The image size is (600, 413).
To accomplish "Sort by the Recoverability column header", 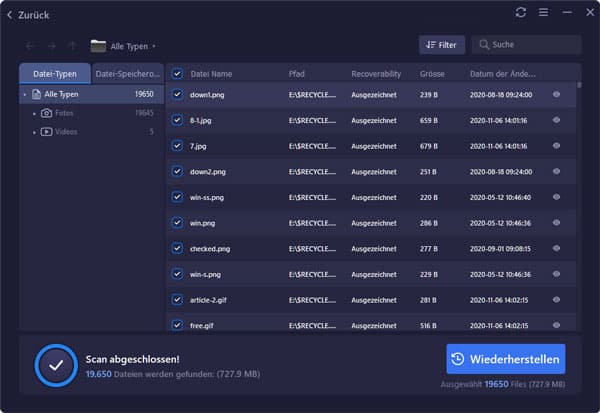I will coord(376,74).
